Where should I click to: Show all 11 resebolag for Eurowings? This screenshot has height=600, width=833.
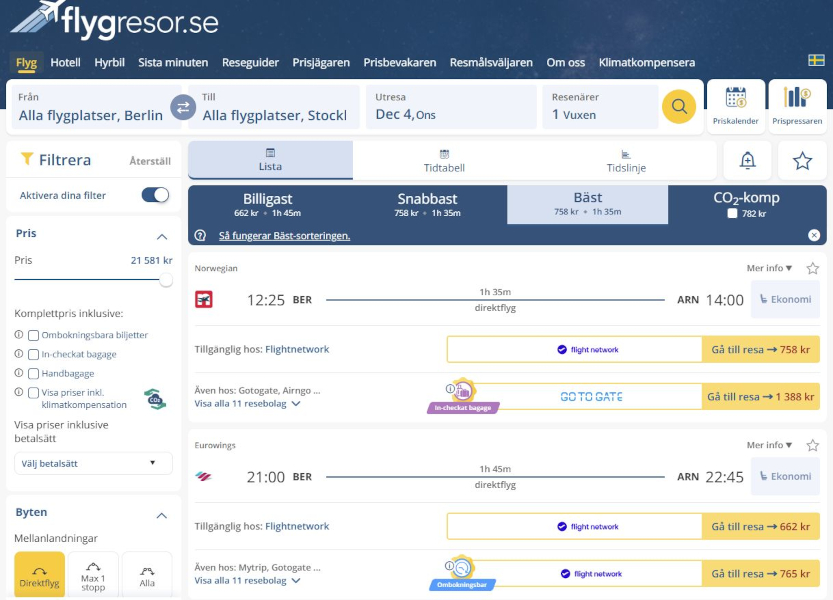[247, 581]
